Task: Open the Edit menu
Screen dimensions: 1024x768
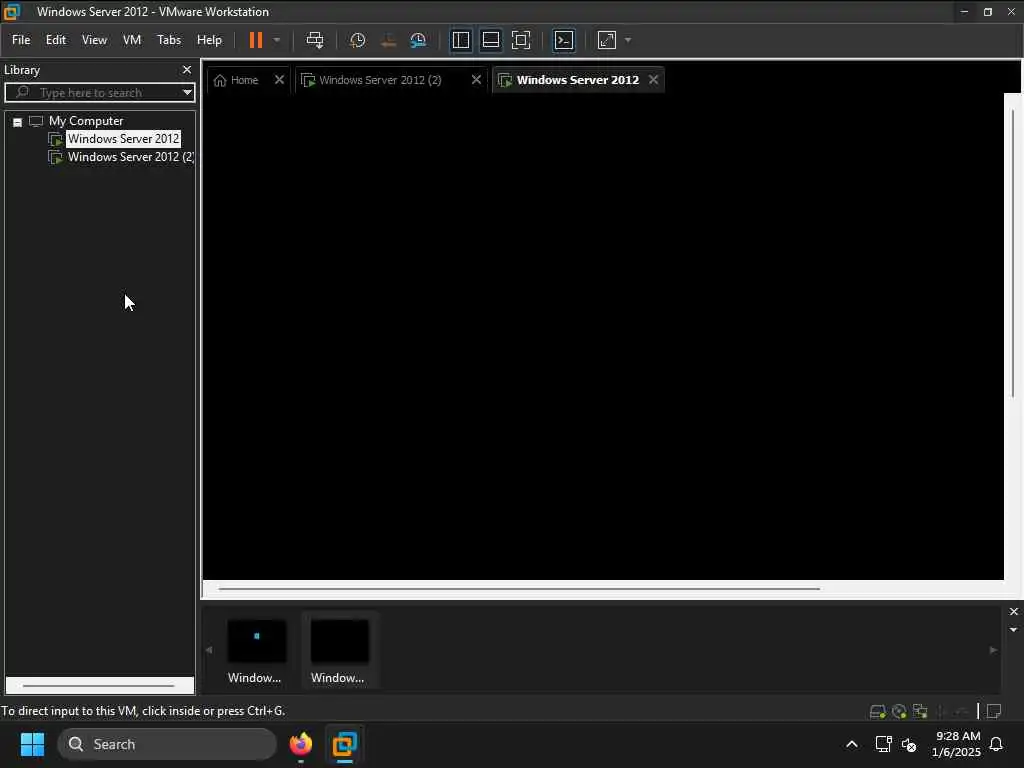Action: (x=56, y=40)
